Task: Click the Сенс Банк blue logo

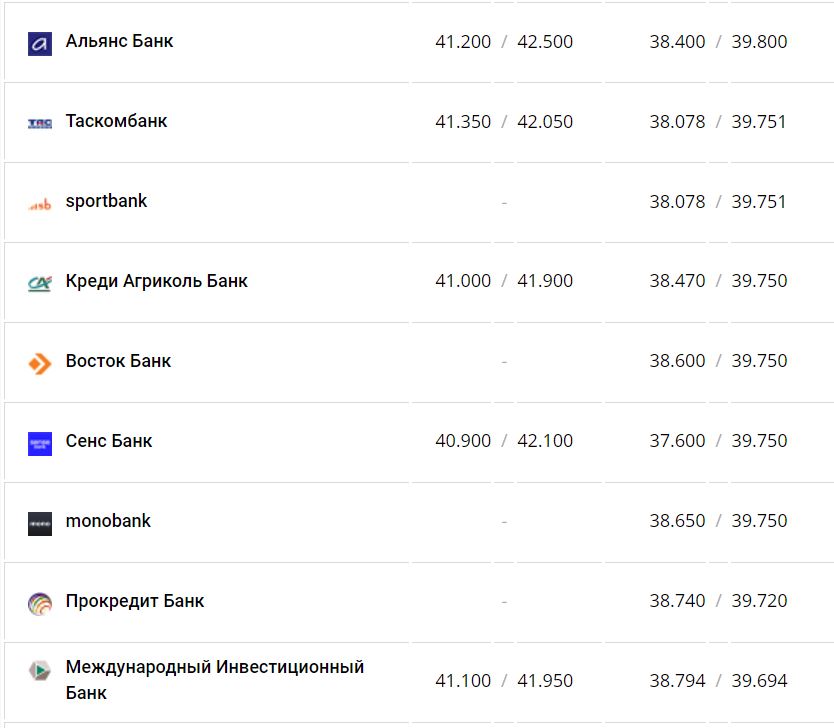Action: click(x=40, y=443)
